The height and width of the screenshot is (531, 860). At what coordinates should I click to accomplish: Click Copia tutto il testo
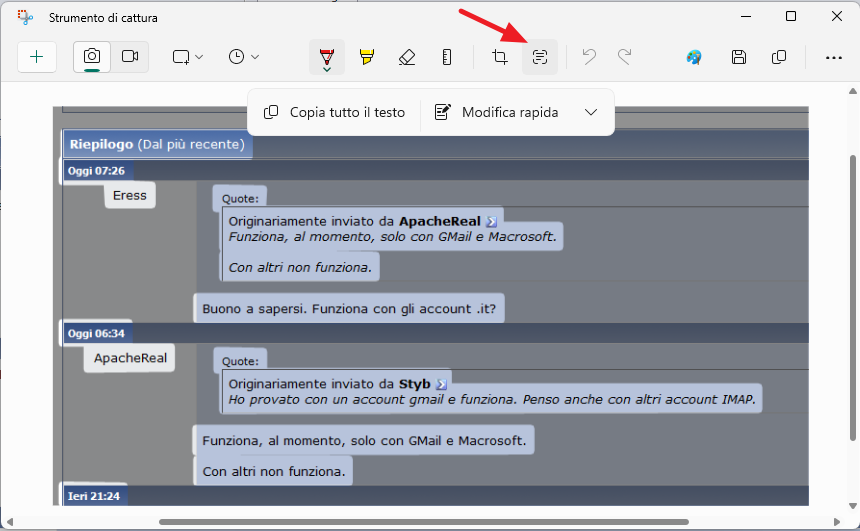tap(335, 112)
